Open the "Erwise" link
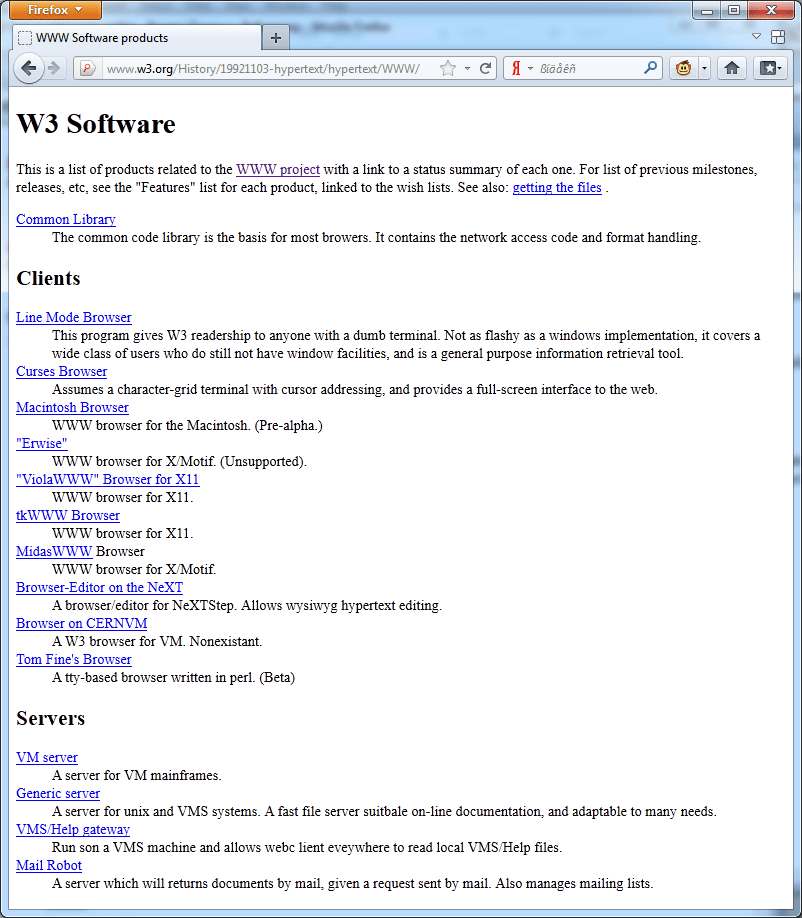802x918 pixels. click(x=42, y=444)
